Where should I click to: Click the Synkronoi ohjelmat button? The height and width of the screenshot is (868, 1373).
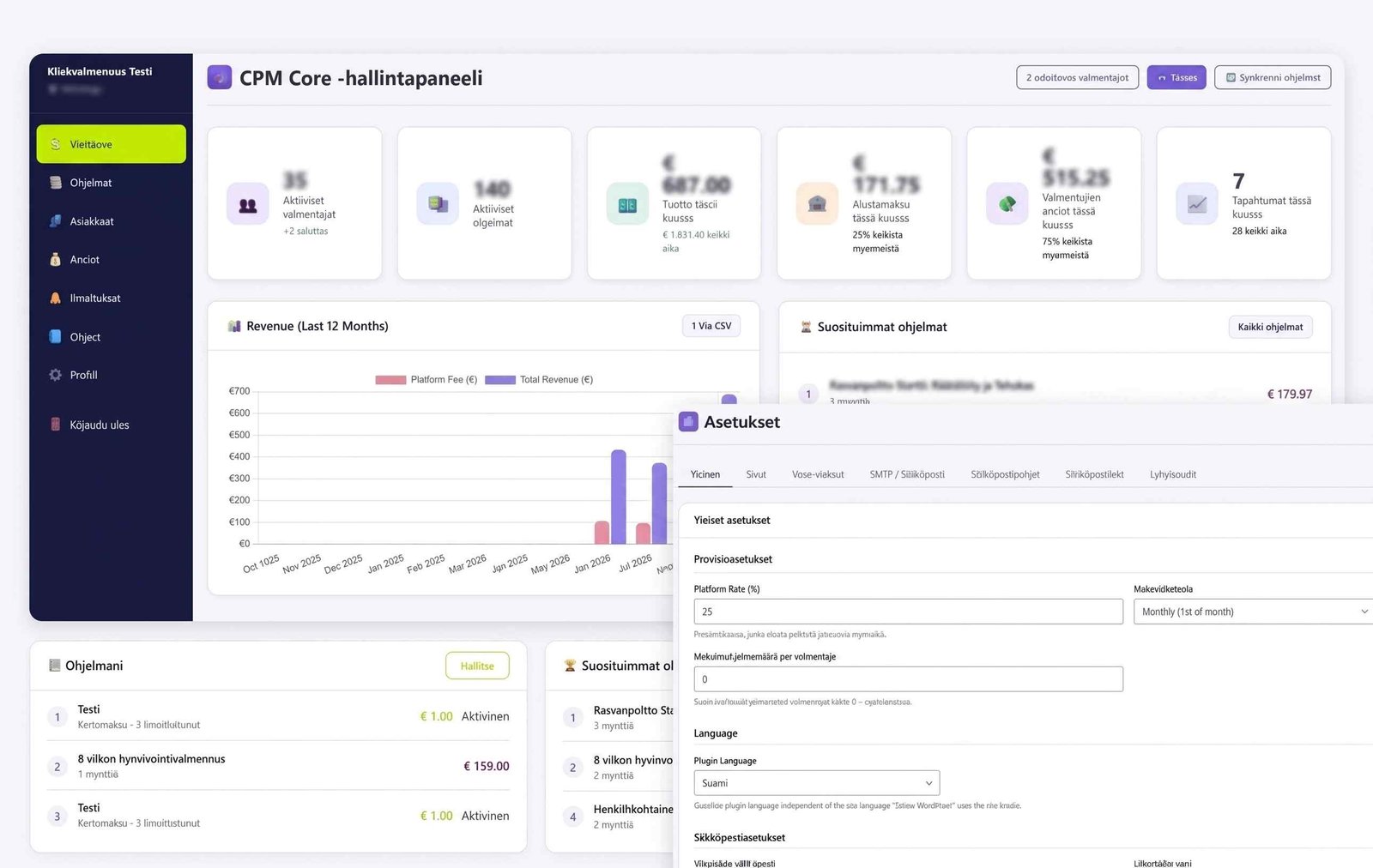(x=1273, y=77)
